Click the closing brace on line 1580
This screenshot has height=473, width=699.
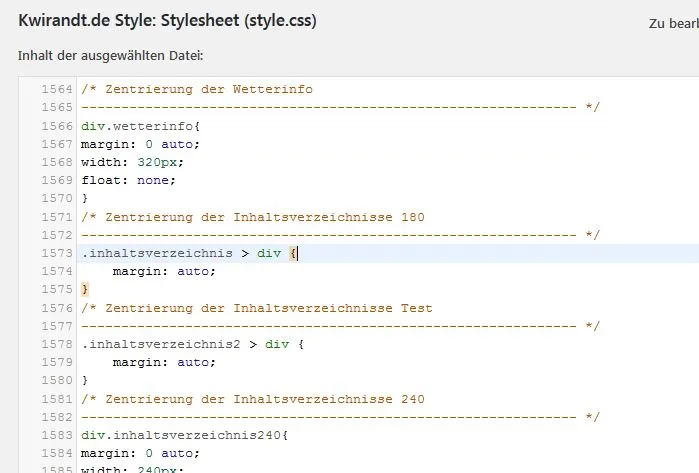(85, 380)
